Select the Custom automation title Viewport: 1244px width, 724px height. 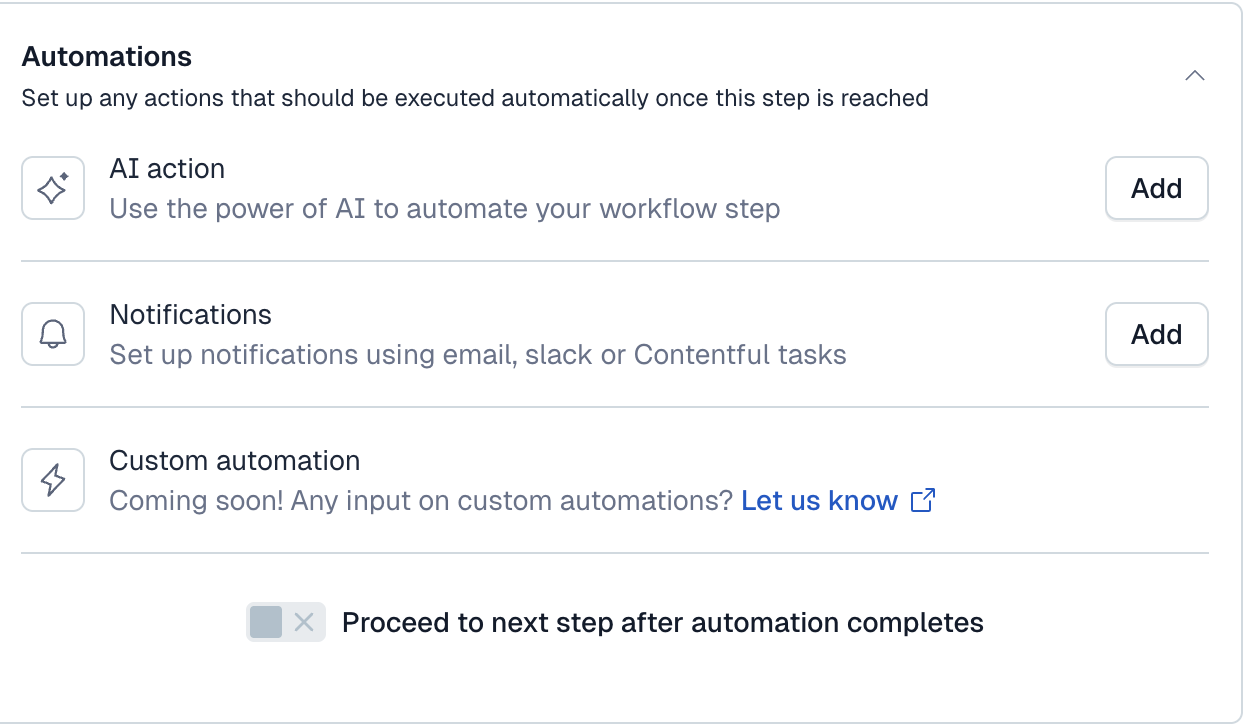(x=234, y=460)
